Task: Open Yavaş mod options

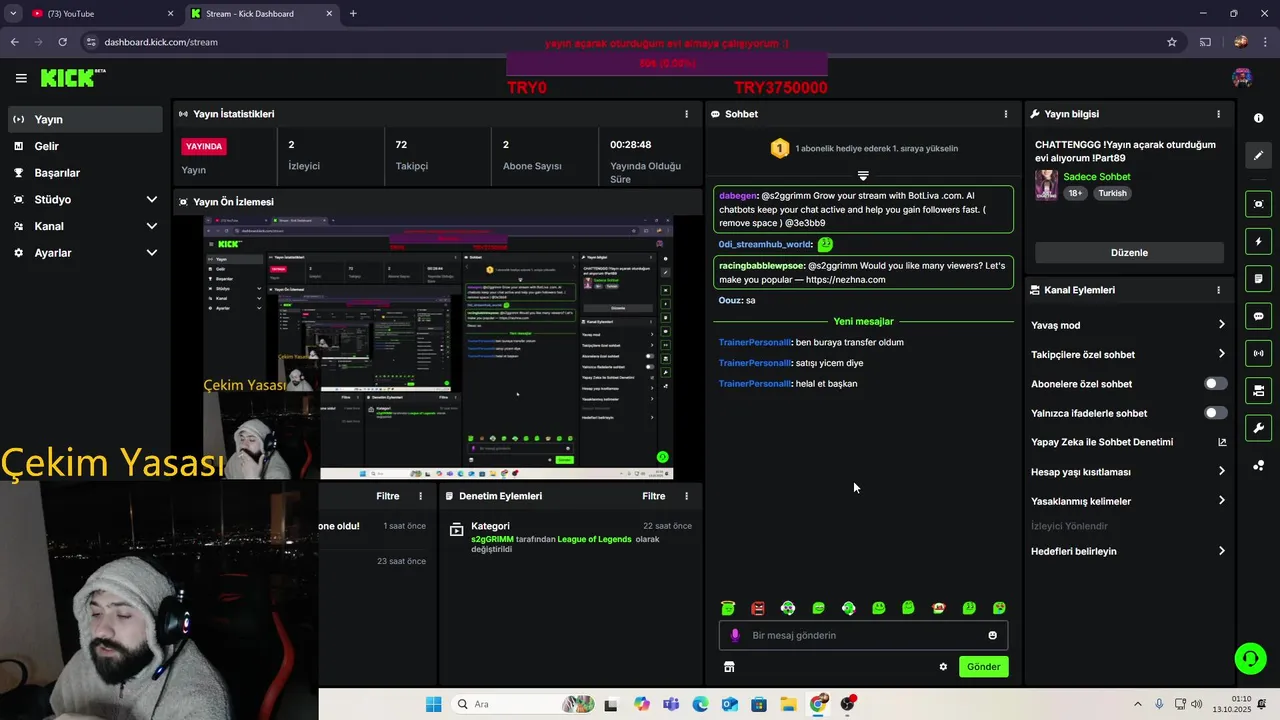Action: tap(1129, 325)
